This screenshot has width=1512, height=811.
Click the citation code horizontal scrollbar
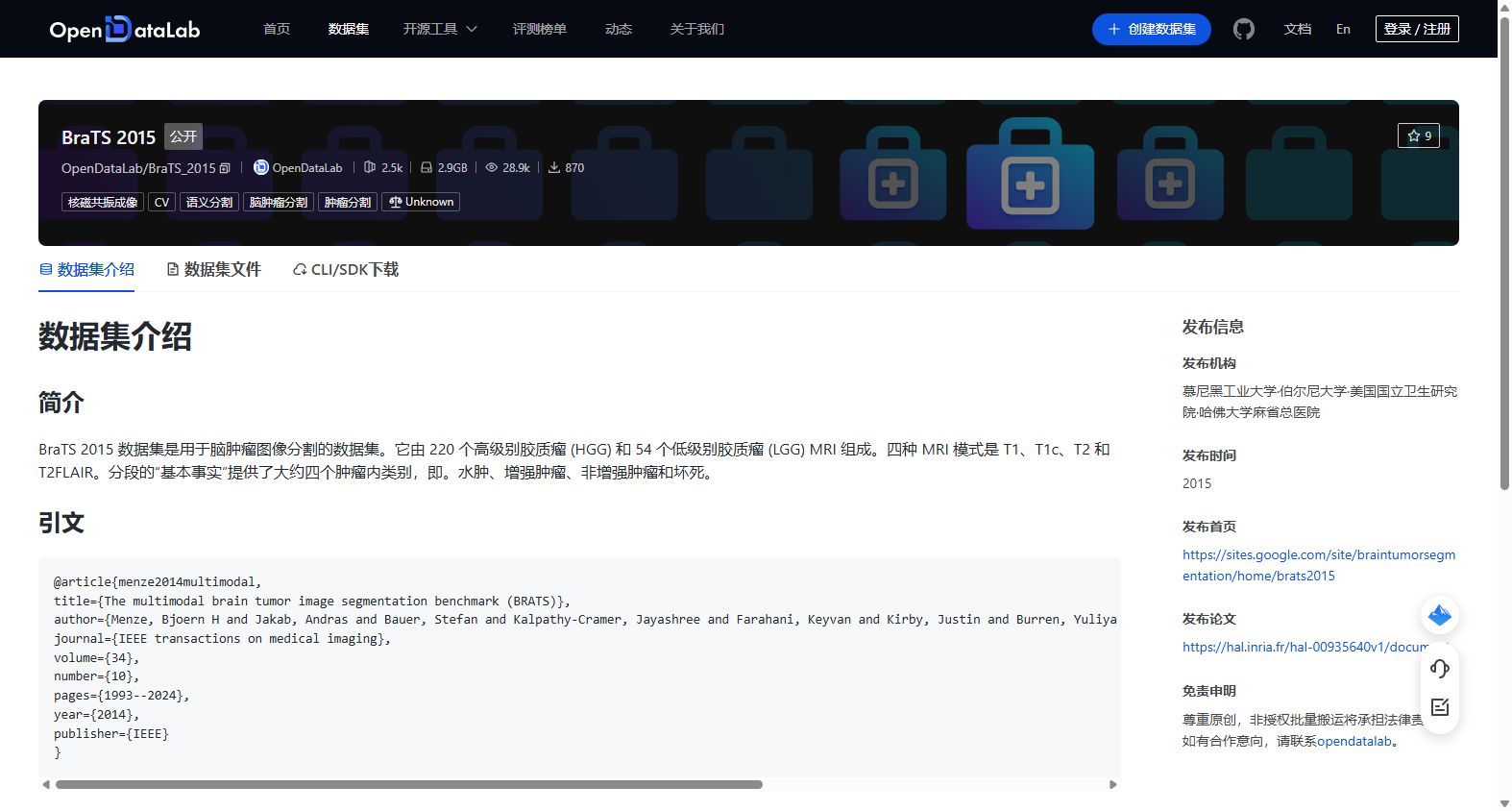click(x=409, y=785)
